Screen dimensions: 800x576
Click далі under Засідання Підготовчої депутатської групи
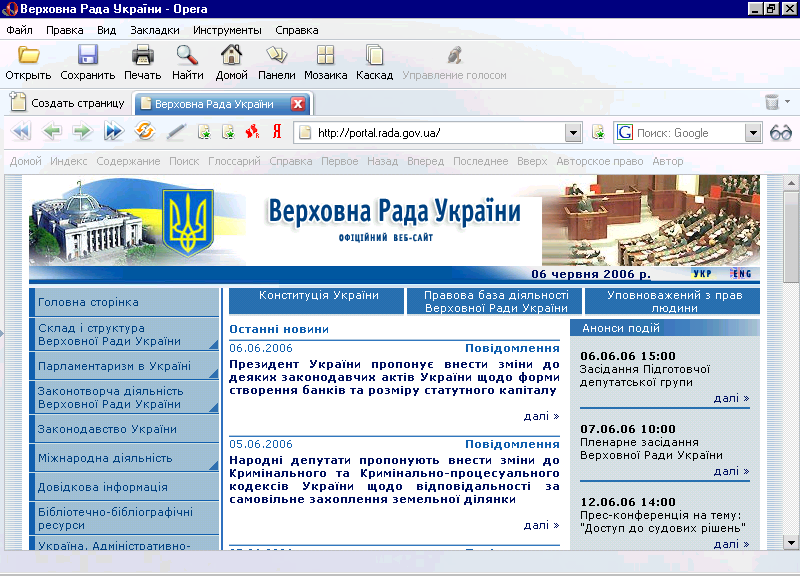coord(731,398)
